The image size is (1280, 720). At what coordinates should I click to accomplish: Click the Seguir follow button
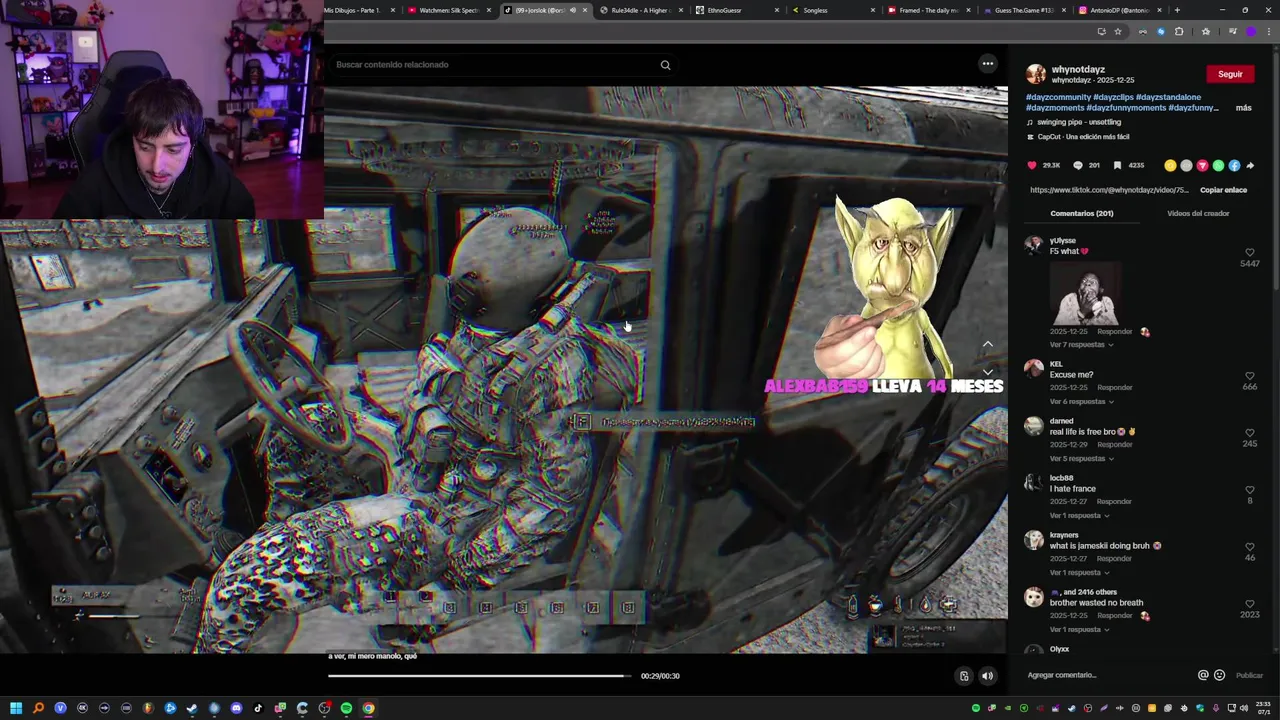tap(1230, 74)
